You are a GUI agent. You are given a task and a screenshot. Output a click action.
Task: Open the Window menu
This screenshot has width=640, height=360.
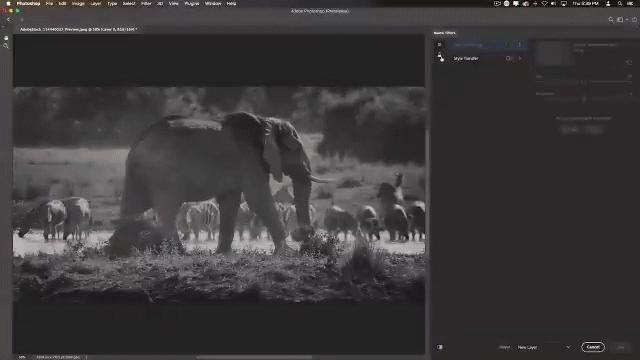click(213, 4)
